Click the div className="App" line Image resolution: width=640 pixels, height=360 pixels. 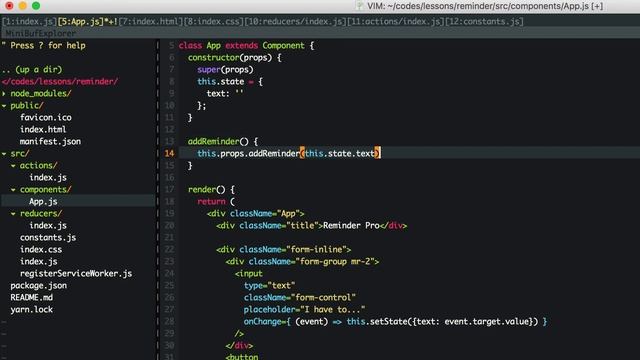[x=256, y=213]
